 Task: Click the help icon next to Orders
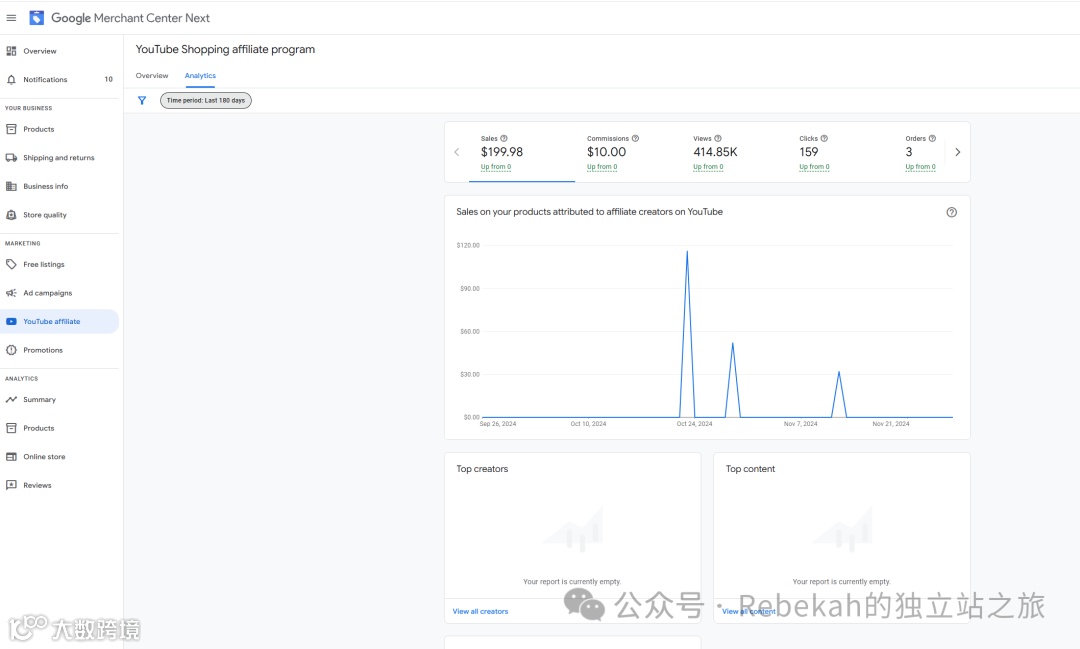click(x=932, y=138)
